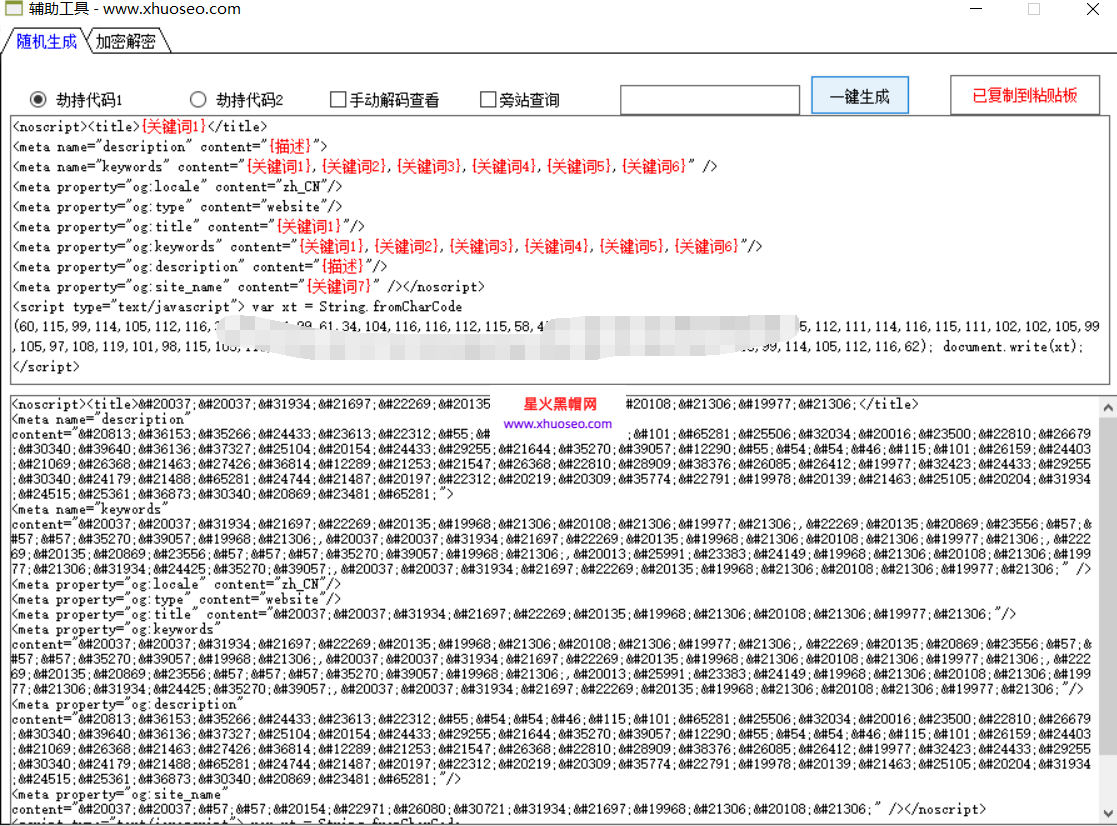Click the 一键生成 button

(860, 95)
